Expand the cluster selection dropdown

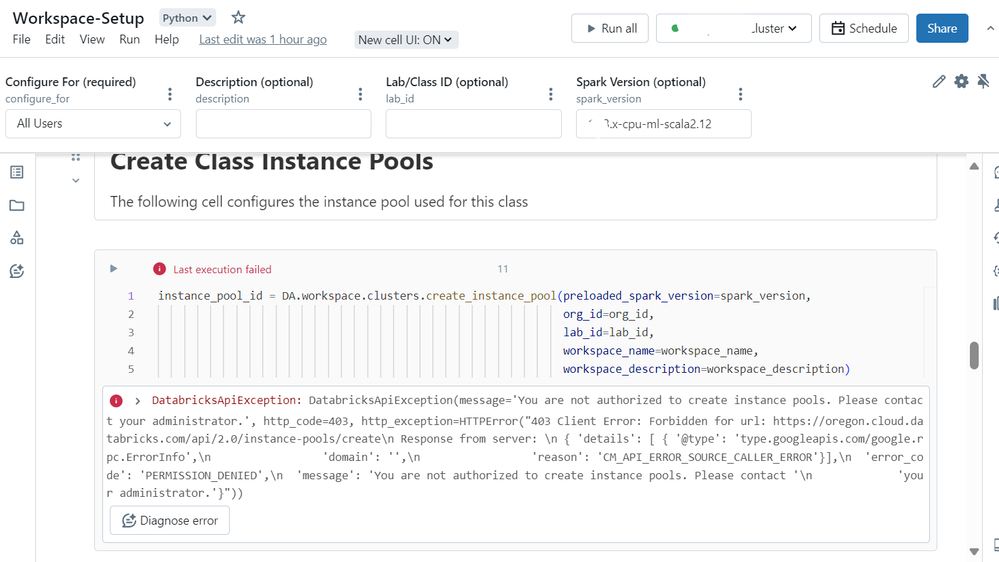coord(733,29)
